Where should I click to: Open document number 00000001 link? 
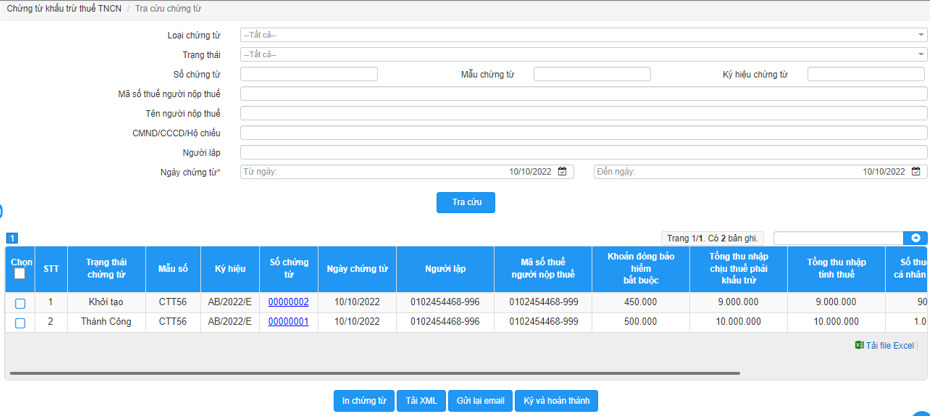(x=288, y=322)
